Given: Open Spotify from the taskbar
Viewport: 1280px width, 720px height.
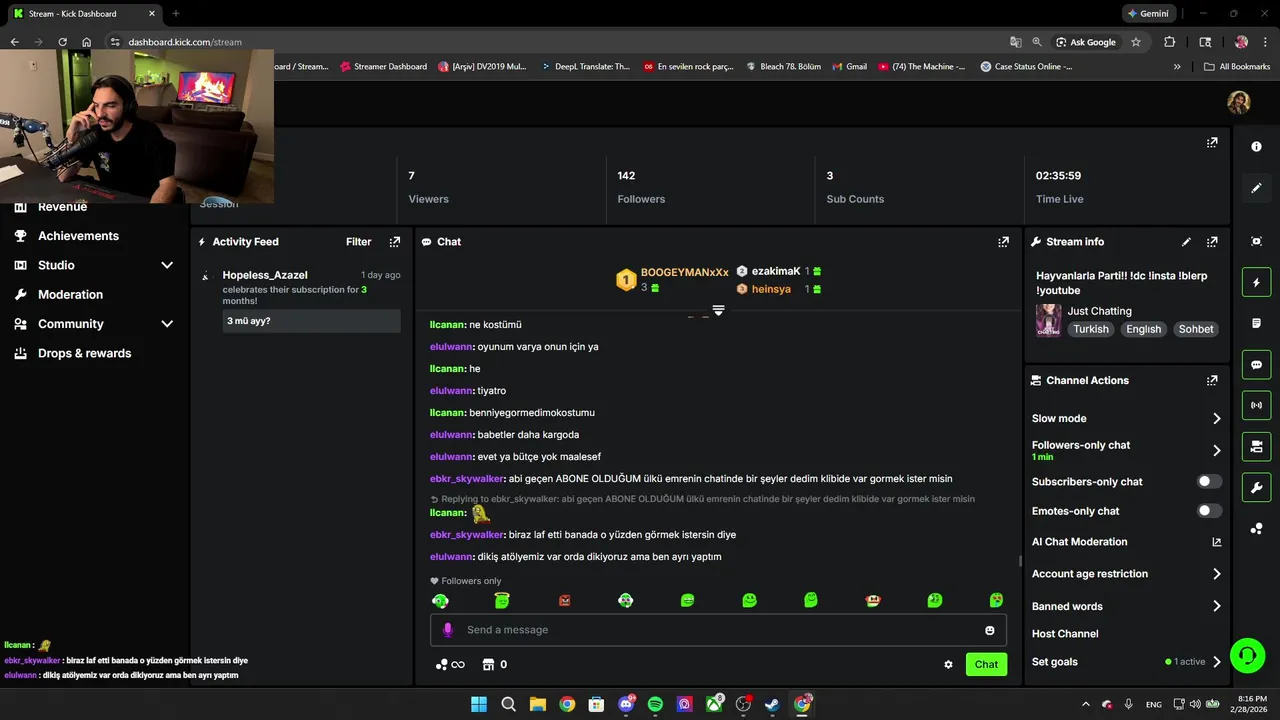Looking at the screenshot, I should [655, 704].
